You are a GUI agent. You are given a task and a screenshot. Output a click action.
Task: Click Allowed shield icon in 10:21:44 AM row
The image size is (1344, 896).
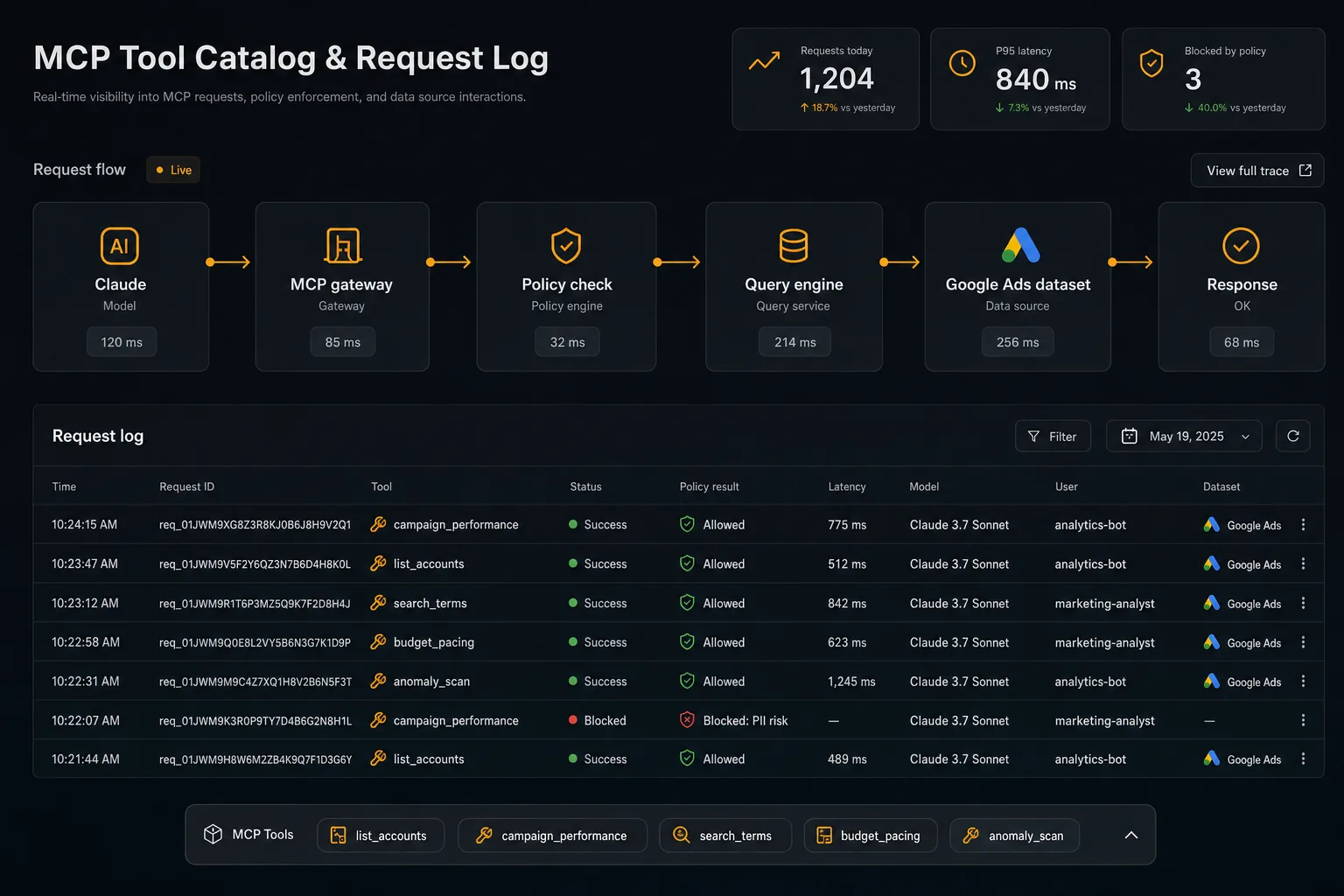[x=687, y=759]
